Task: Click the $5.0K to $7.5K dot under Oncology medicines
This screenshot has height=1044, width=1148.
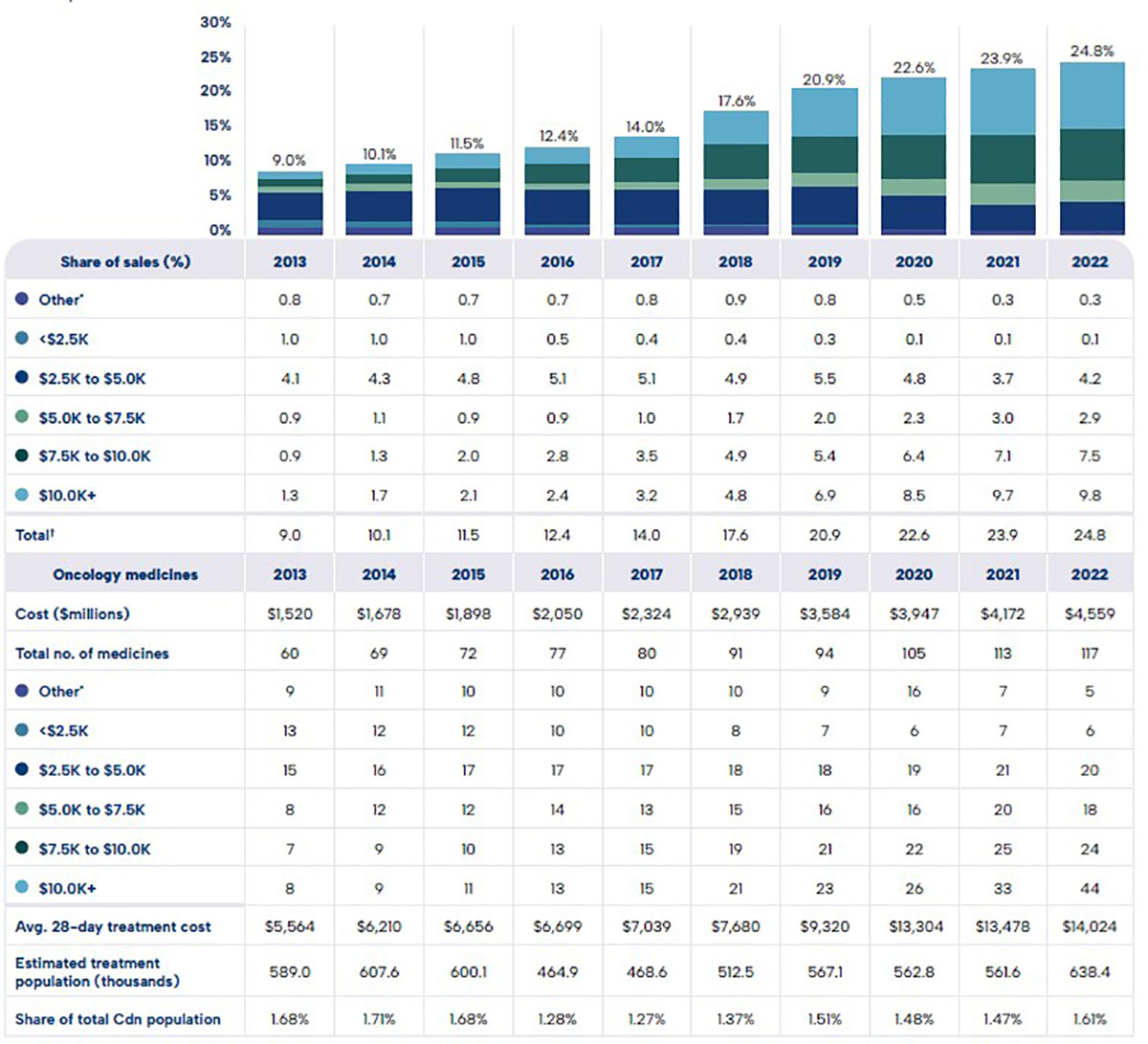Action: point(22,810)
